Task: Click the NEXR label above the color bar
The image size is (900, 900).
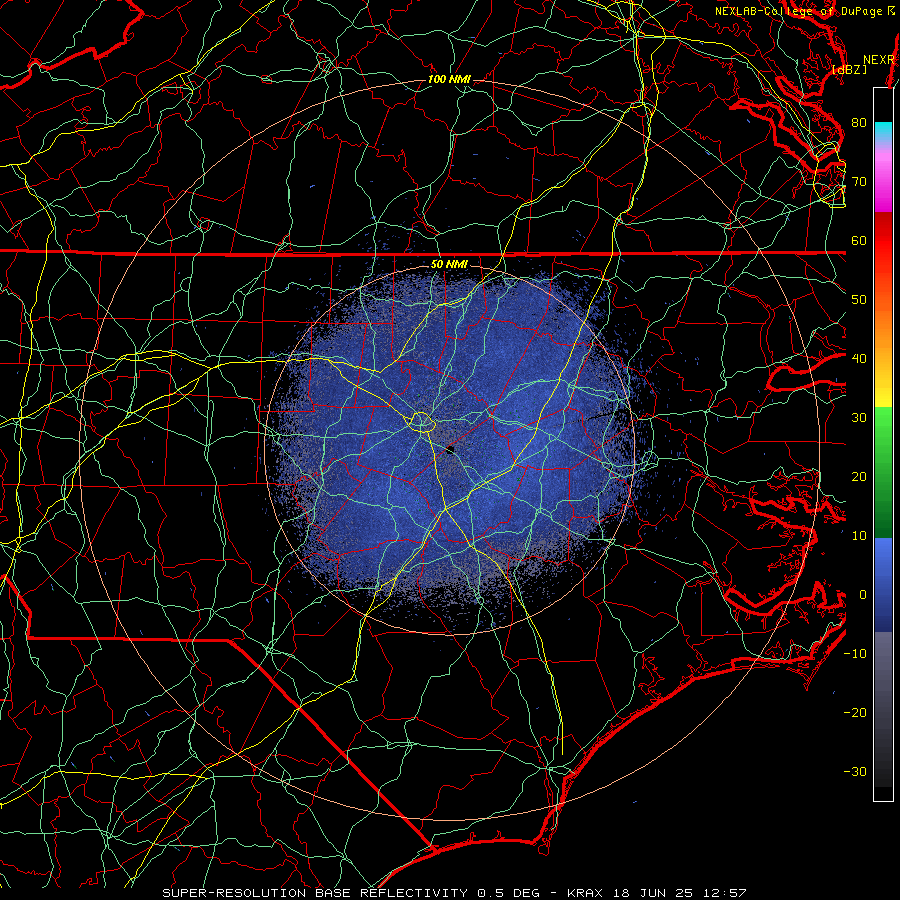Action: pyautogui.click(x=879, y=60)
